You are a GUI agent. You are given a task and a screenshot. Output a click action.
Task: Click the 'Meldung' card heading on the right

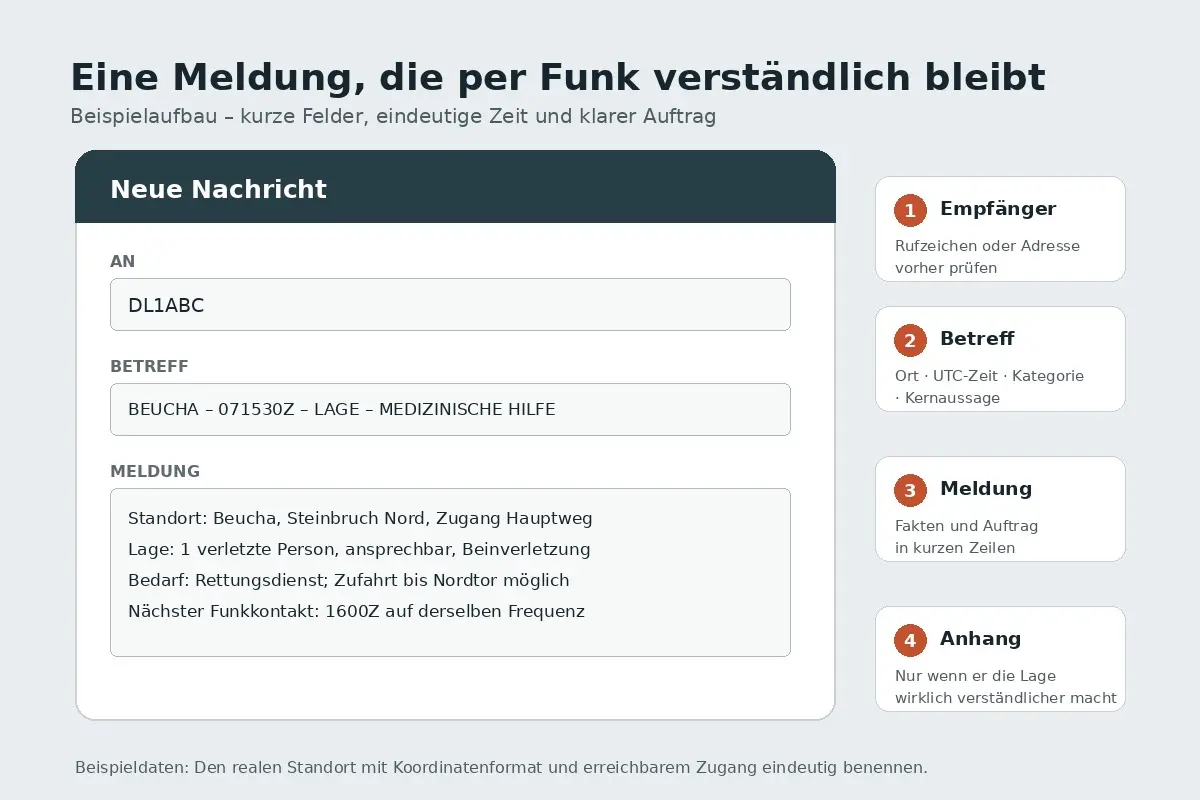click(986, 489)
